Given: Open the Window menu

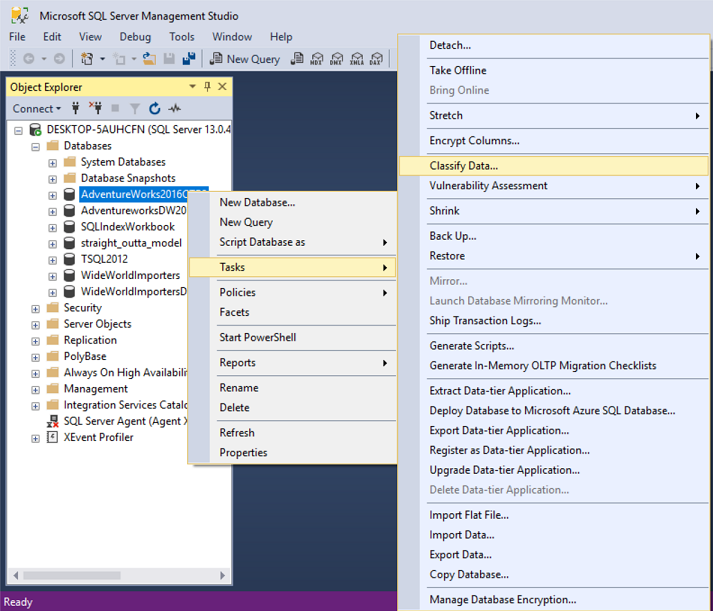Looking at the screenshot, I should (x=232, y=37).
